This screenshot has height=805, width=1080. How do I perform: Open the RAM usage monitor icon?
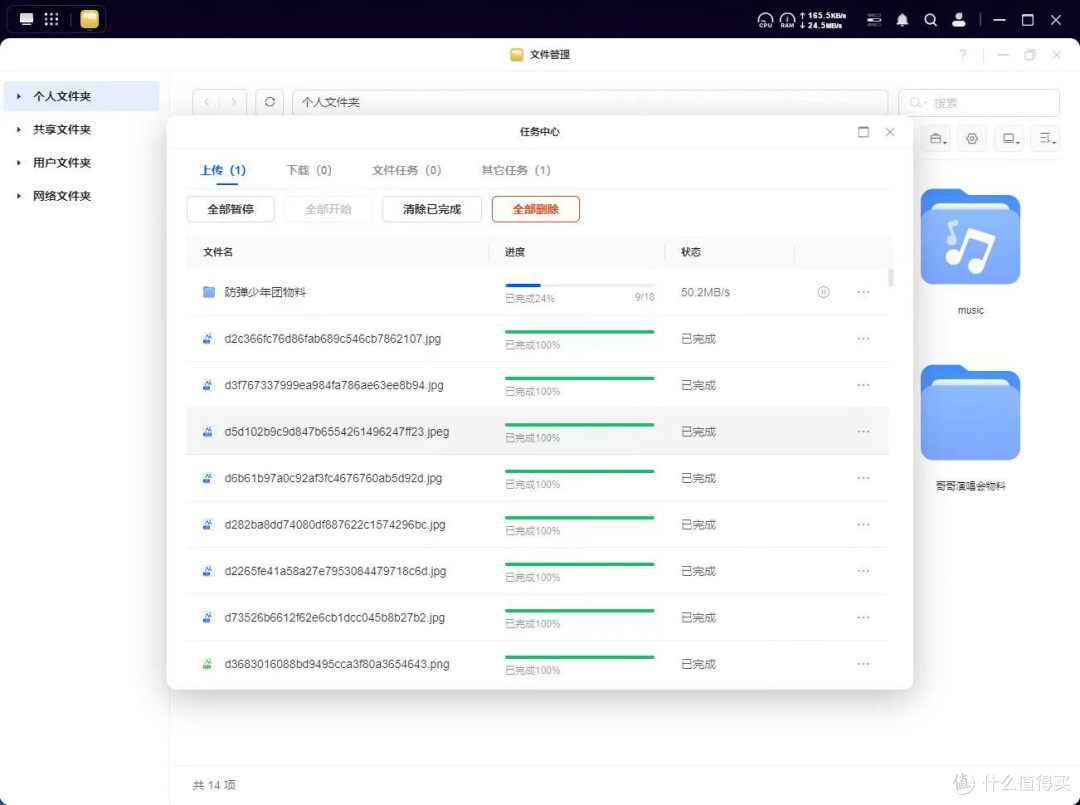787,20
